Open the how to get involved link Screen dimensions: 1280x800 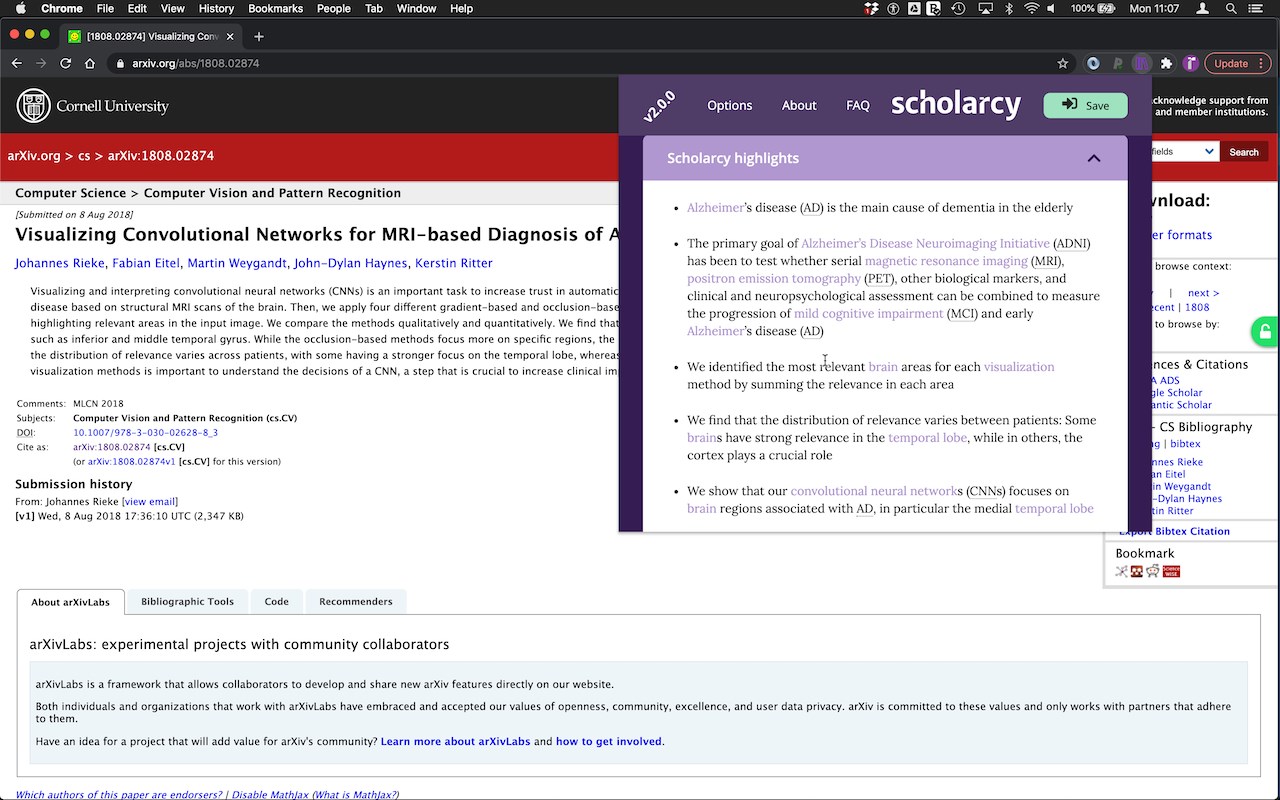point(608,741)
